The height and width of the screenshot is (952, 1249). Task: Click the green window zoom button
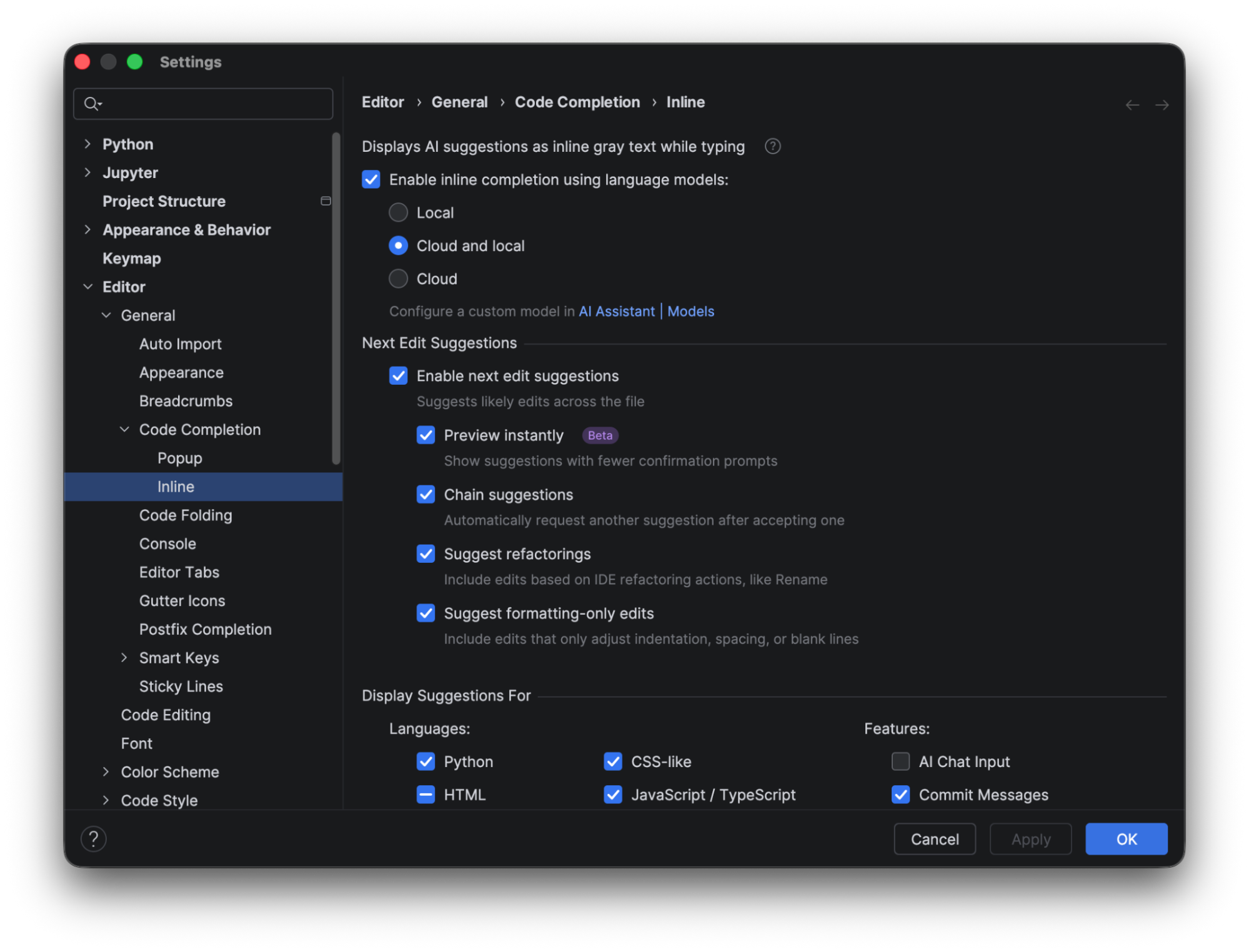coord(134,62)
